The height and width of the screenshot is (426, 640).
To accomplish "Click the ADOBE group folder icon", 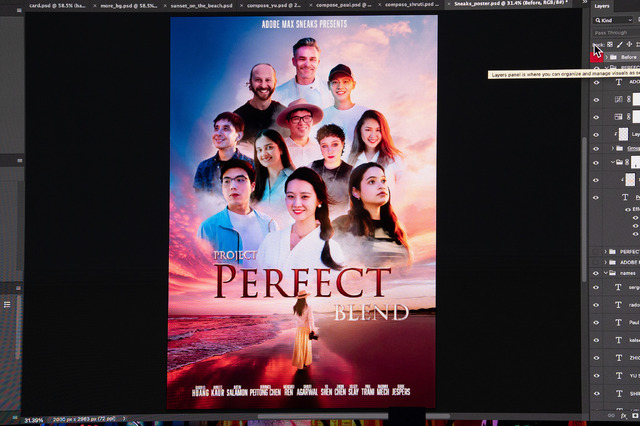I will pyautogui.click(x=613, y=262).
